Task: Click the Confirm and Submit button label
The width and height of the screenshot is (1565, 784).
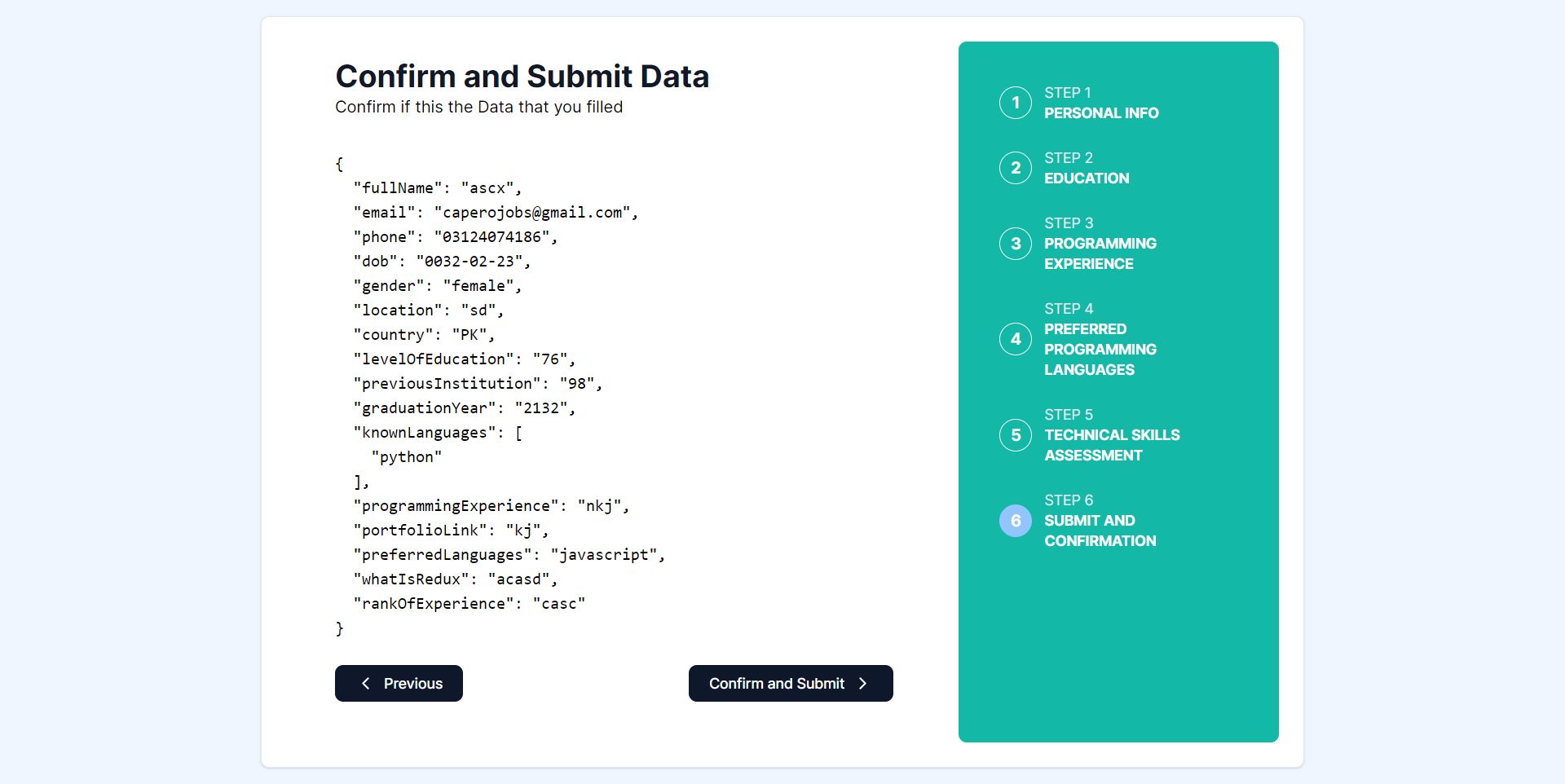Action: point(777,684)
